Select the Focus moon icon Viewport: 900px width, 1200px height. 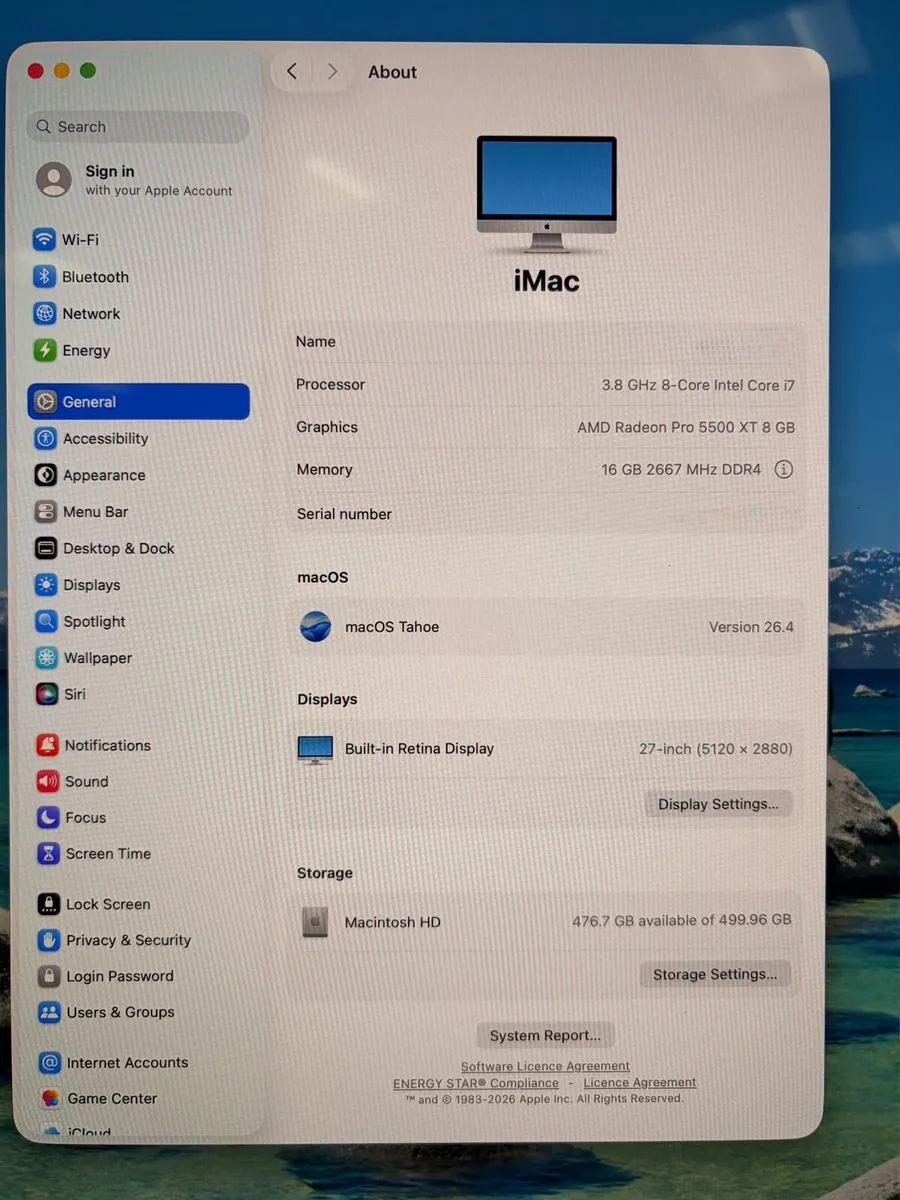(48, 818)
